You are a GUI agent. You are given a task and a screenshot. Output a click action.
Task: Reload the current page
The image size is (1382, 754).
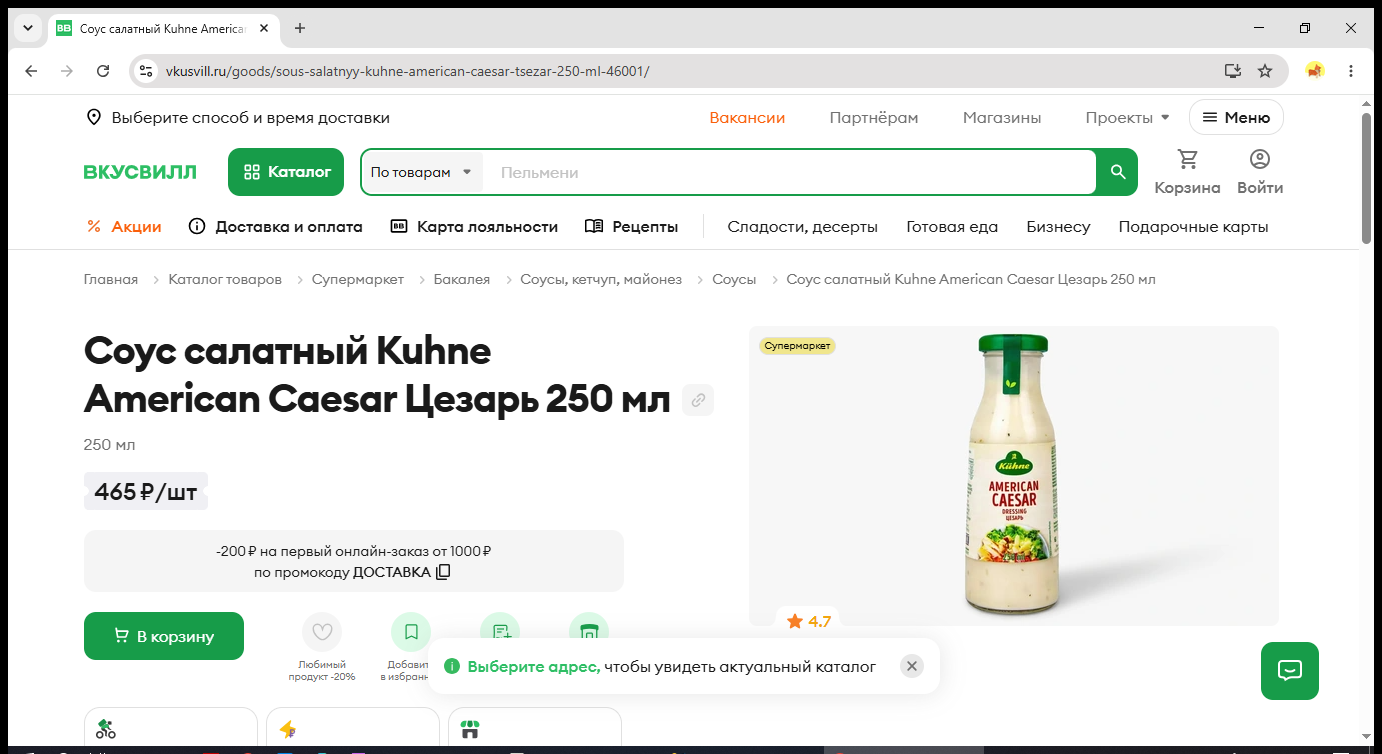(103, 71)
